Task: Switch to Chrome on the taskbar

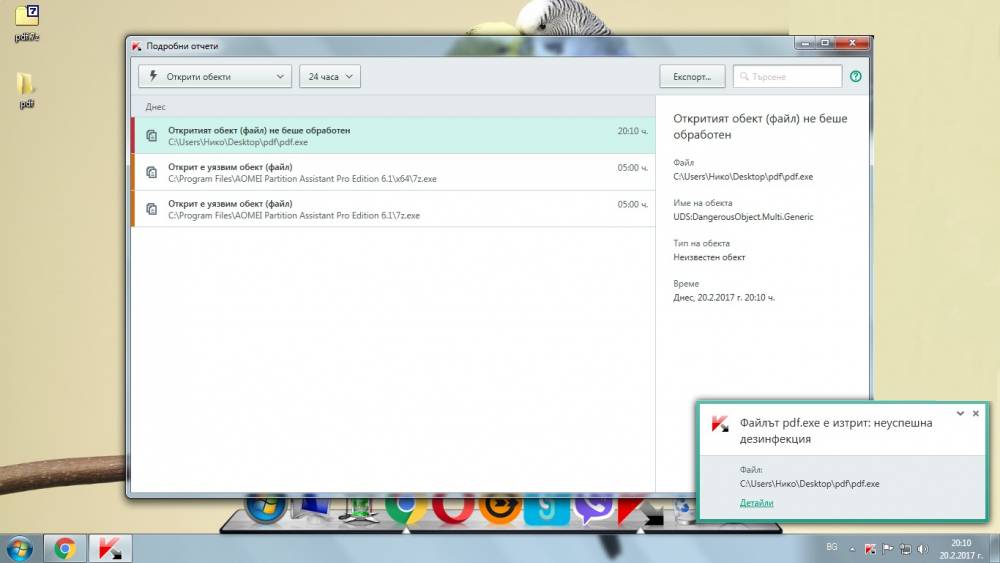Action: pyautogui.click(x=64, y=549)
